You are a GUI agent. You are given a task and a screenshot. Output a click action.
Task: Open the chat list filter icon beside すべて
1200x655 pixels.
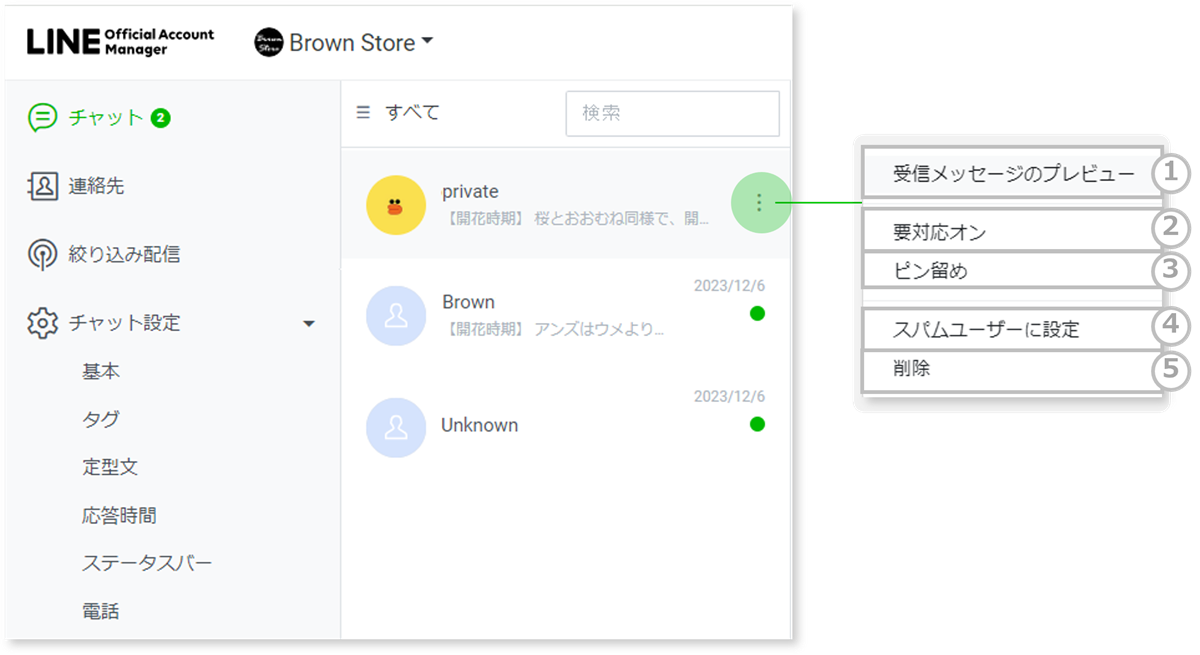pyautogui.click(x=363, y=112)
